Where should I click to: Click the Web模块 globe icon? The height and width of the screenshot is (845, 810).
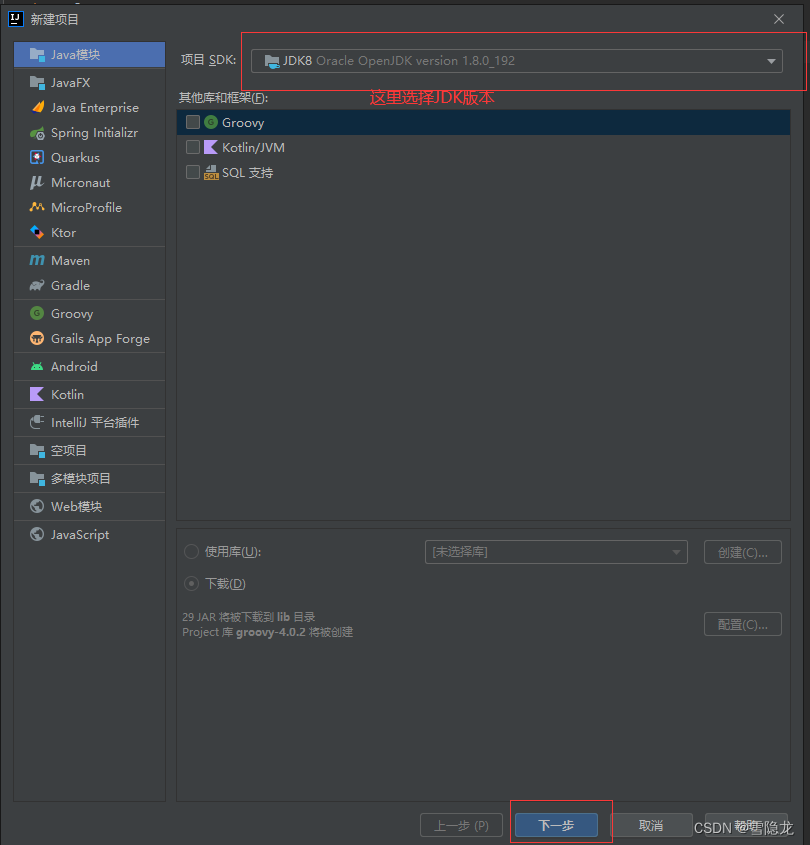pos(37,506)
